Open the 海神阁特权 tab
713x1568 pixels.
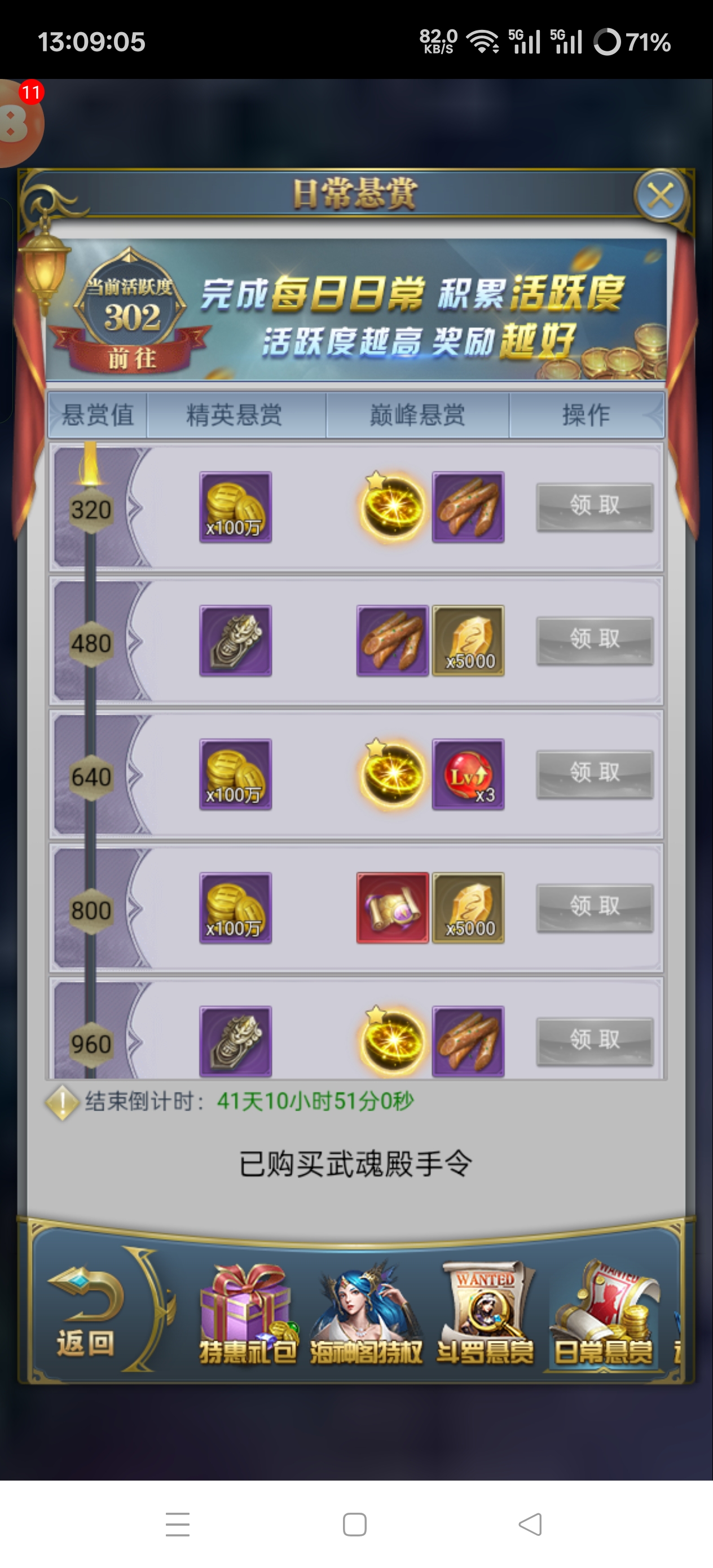coord(366,1315)
